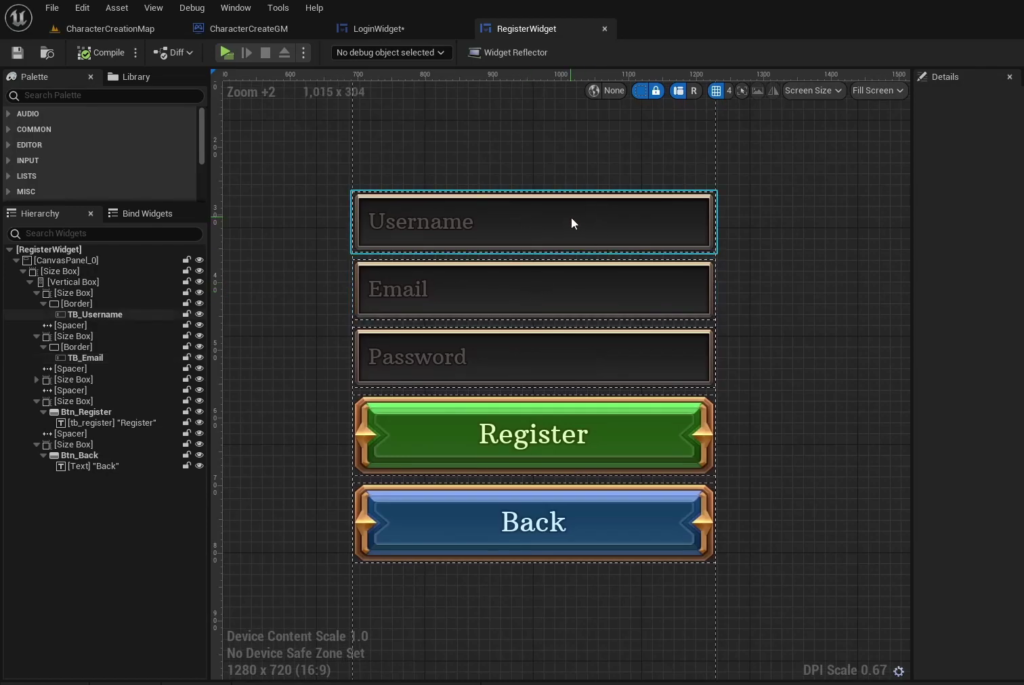Toggle the render transform R button
The width and height of the screenshot is (1024, 685).
[694, 91]
